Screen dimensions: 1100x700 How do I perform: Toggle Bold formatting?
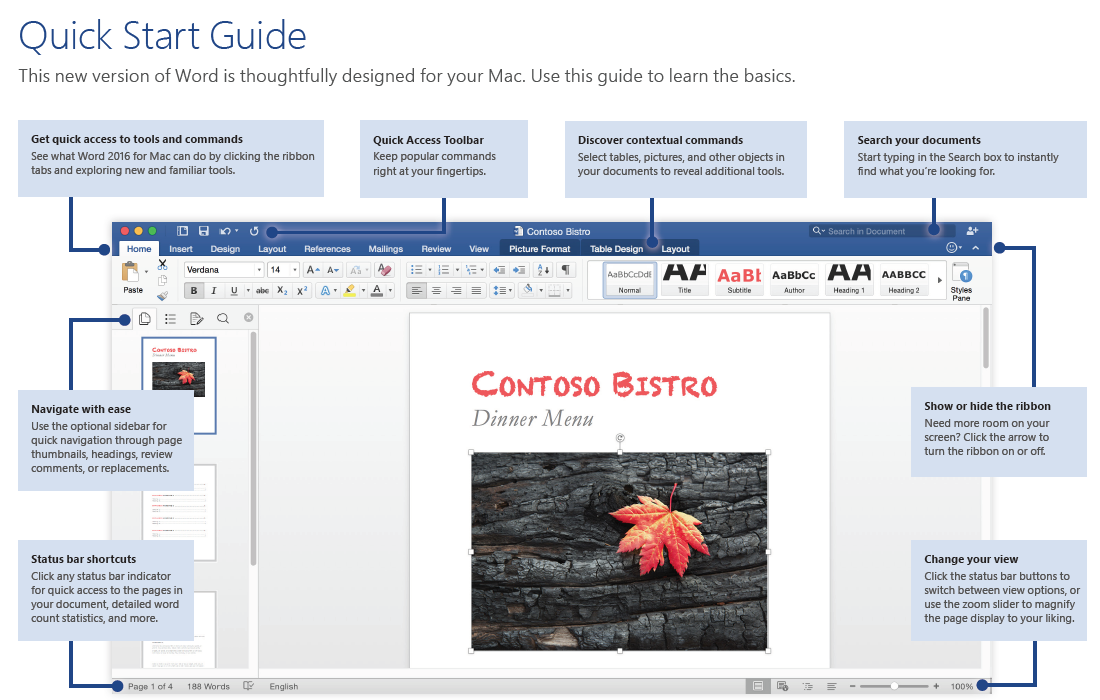(194, 290)
